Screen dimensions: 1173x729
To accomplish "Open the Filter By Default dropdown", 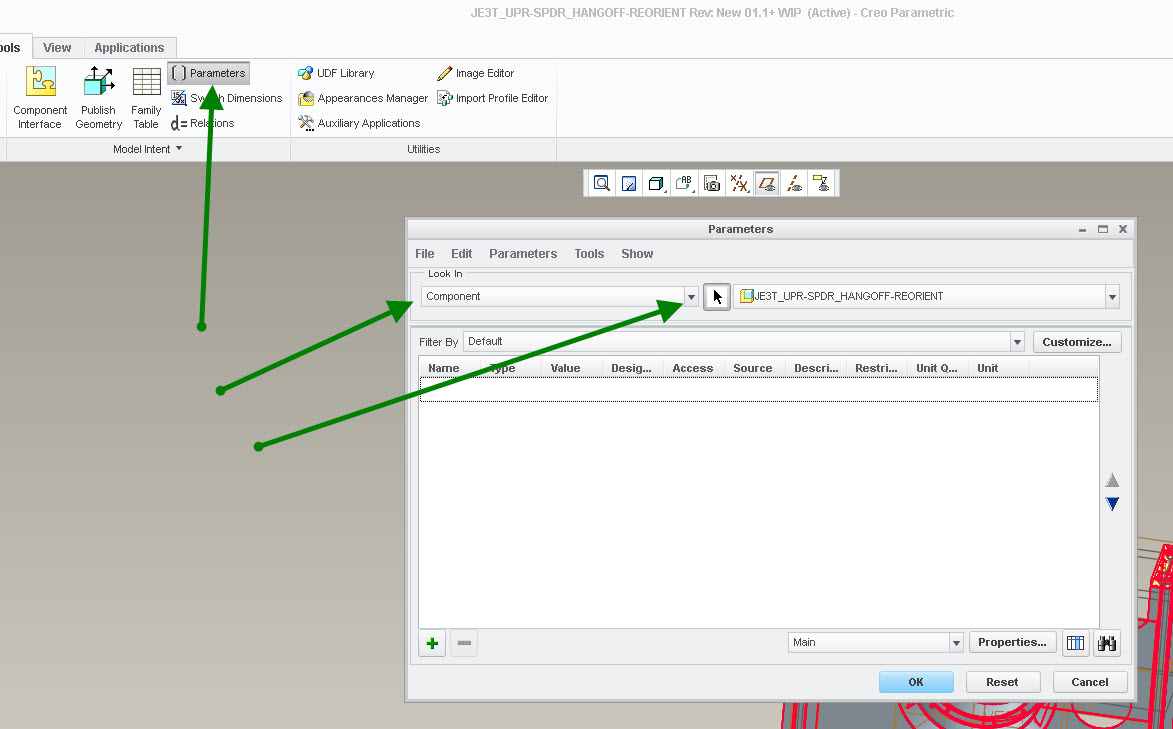I will tap(1017, 342).
